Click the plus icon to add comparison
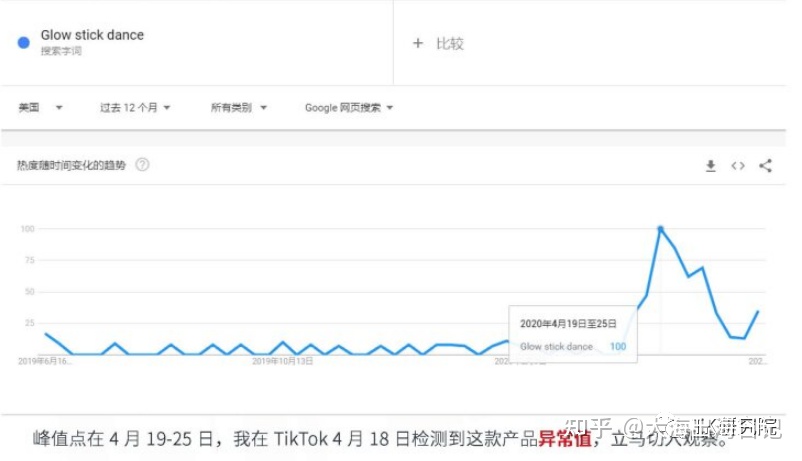Screen dimensions: 802x461 point(418,43)
